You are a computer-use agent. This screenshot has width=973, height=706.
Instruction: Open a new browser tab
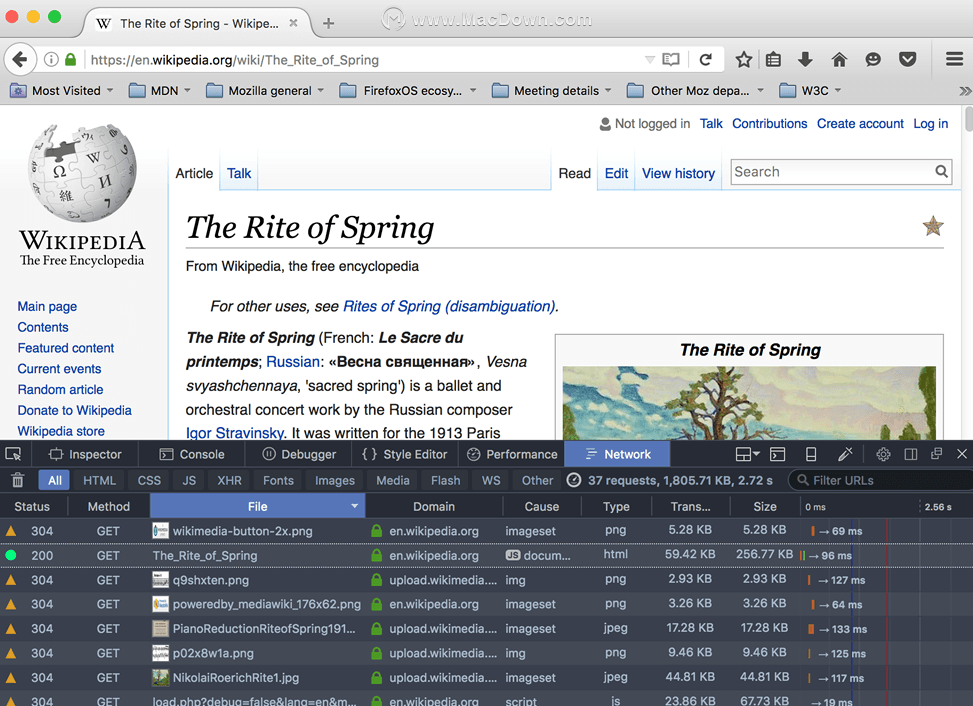click(328, 24)
